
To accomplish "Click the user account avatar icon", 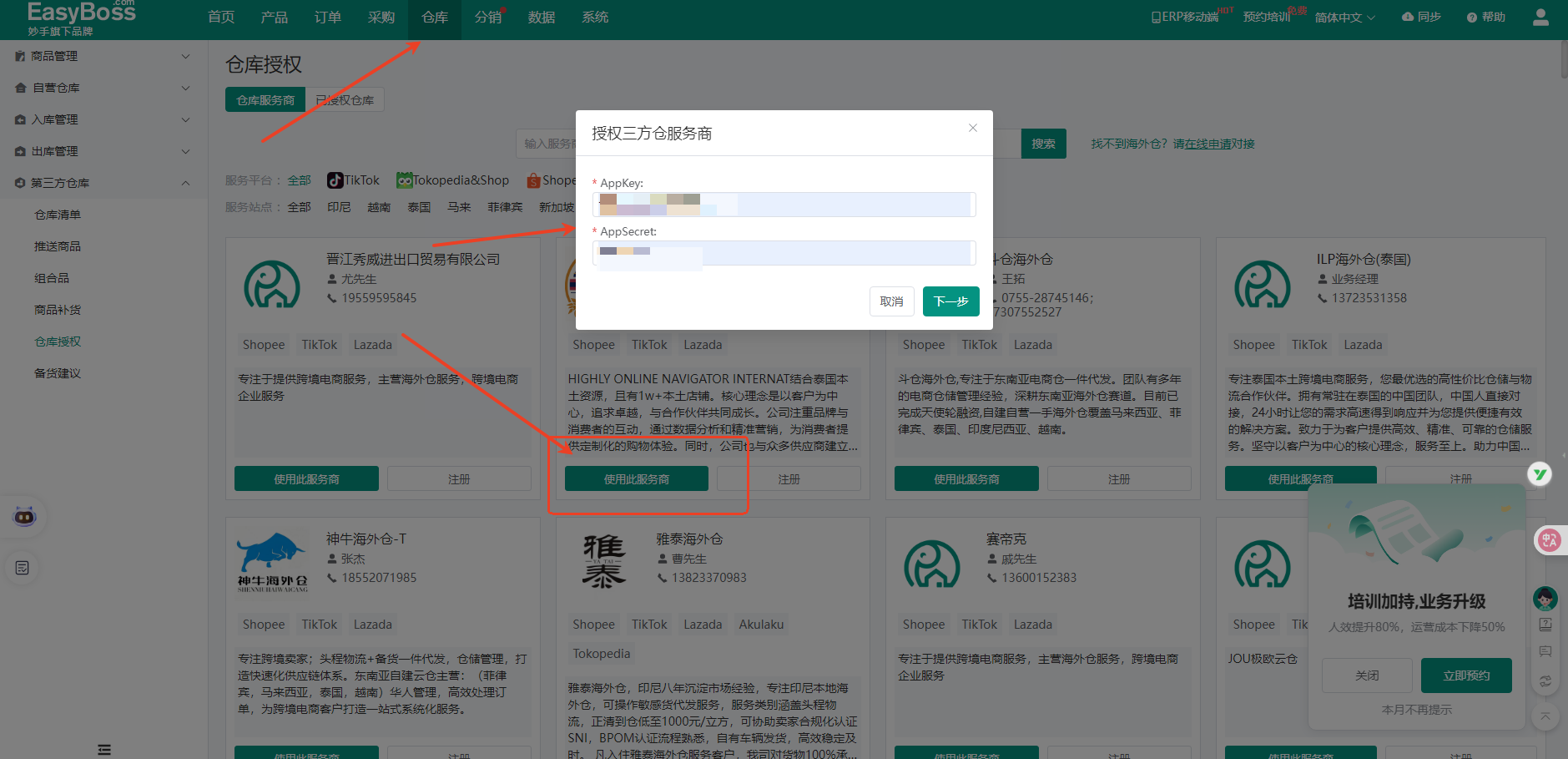I will click(1540, 17).
